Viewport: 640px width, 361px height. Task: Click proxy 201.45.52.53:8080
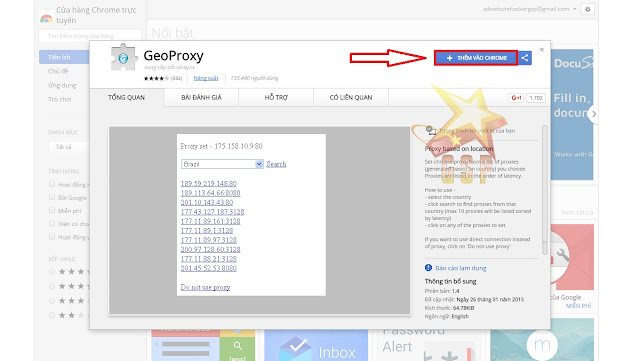coord(209,268)
